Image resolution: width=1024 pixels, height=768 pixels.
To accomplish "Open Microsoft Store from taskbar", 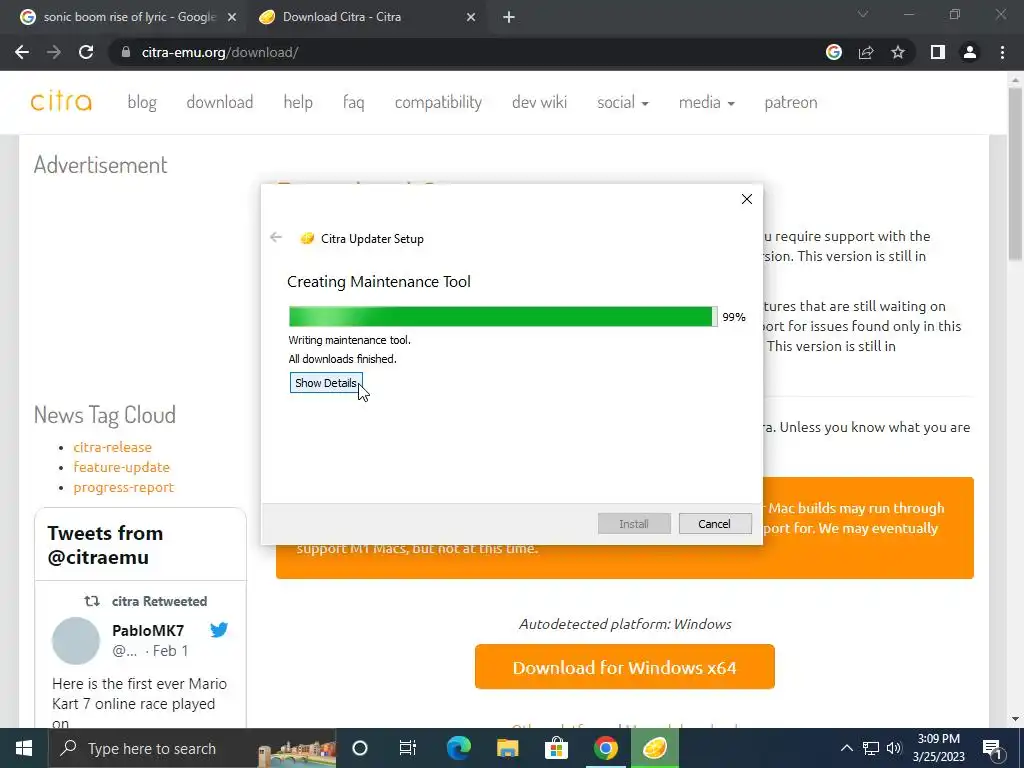I will pos(556,748).
